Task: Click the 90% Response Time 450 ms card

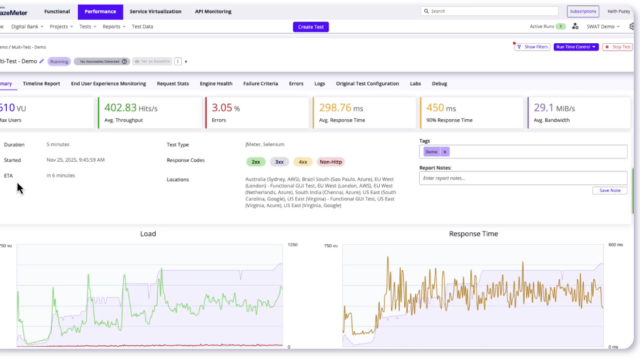Action: point(472,113)
